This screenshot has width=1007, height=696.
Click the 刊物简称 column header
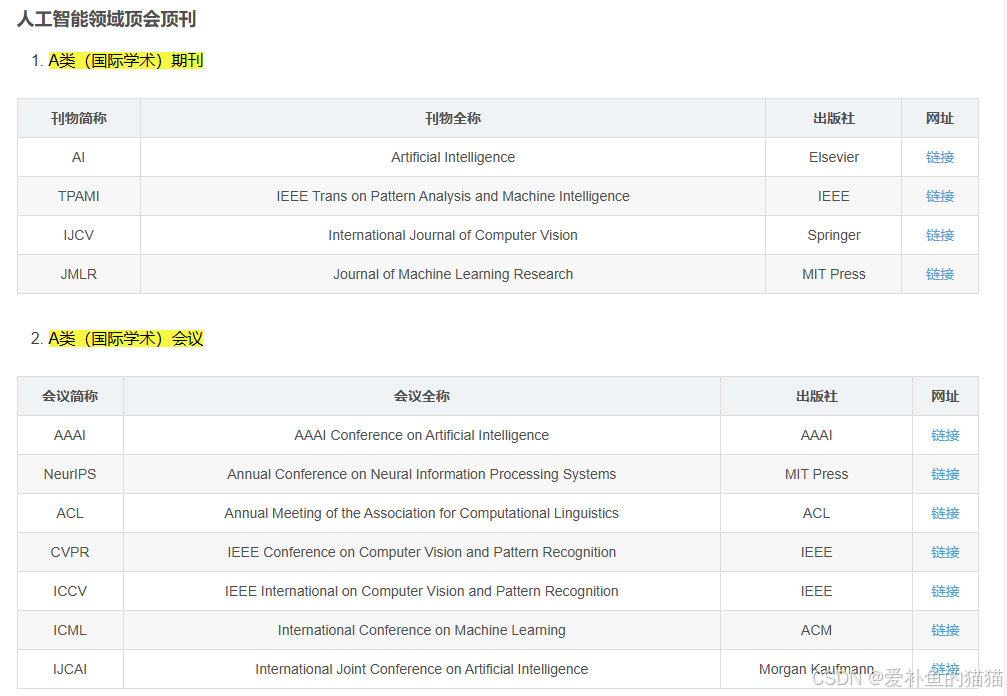pyautogui.click(x=78, y=118)
